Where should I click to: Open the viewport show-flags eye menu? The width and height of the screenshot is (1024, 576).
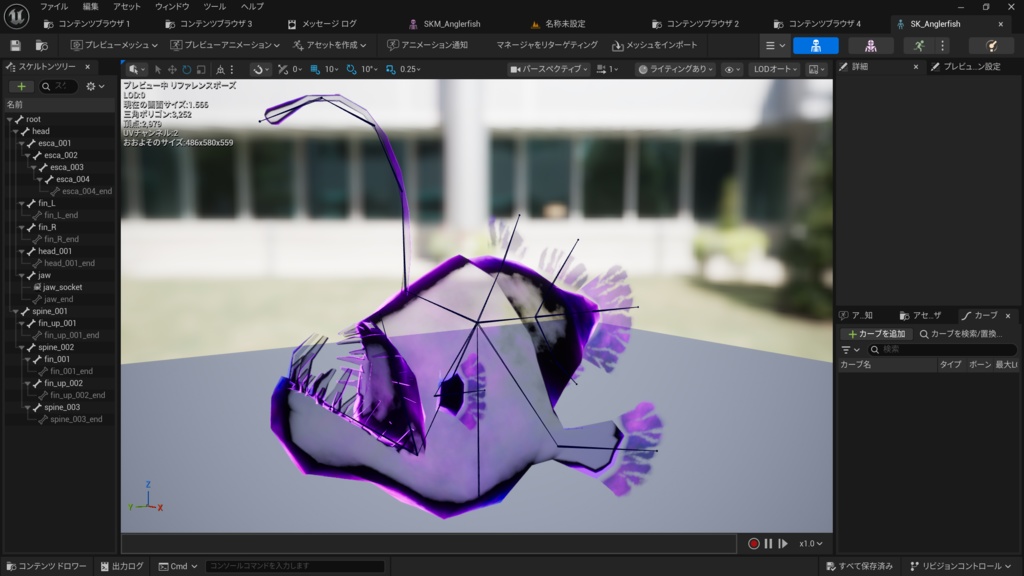pyautogui.click(x=731, y=69)
